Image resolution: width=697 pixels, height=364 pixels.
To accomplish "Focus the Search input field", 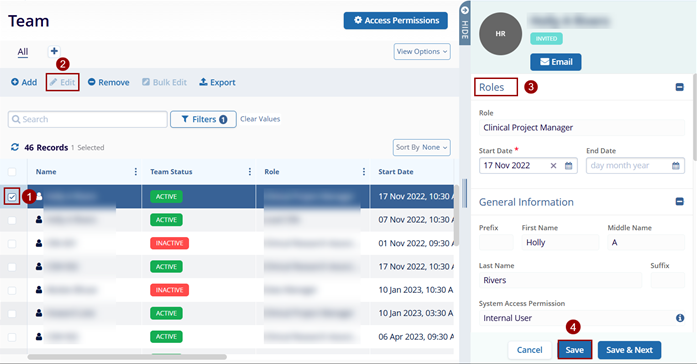I will coord(88,119).
